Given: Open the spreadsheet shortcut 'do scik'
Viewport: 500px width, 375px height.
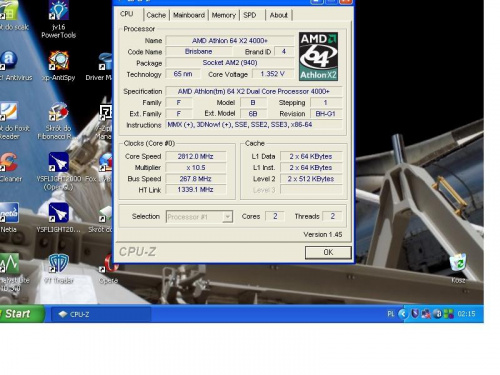Looking at the screenshot, I should point(9,10).
